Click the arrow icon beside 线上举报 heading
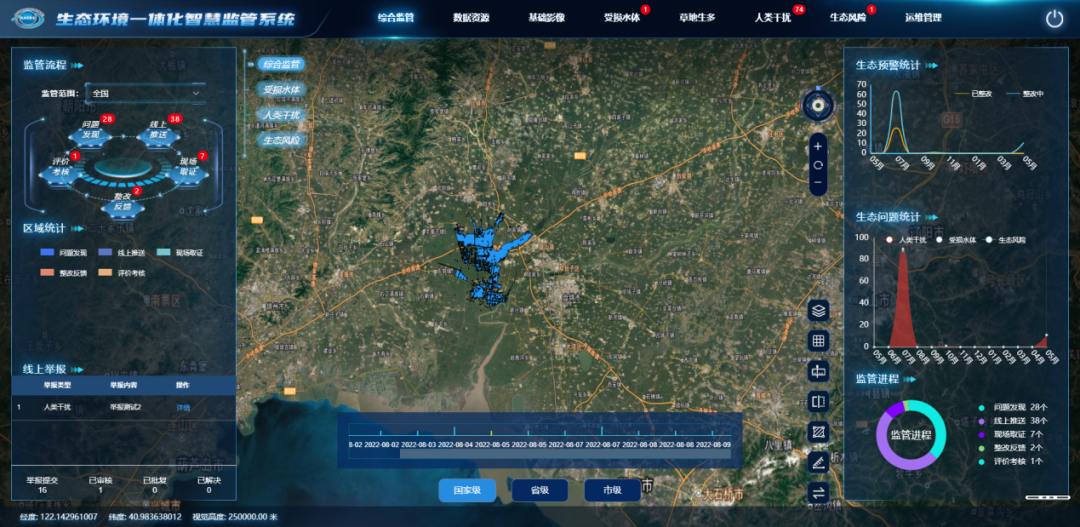1080x527 pixels. (77, 370)
